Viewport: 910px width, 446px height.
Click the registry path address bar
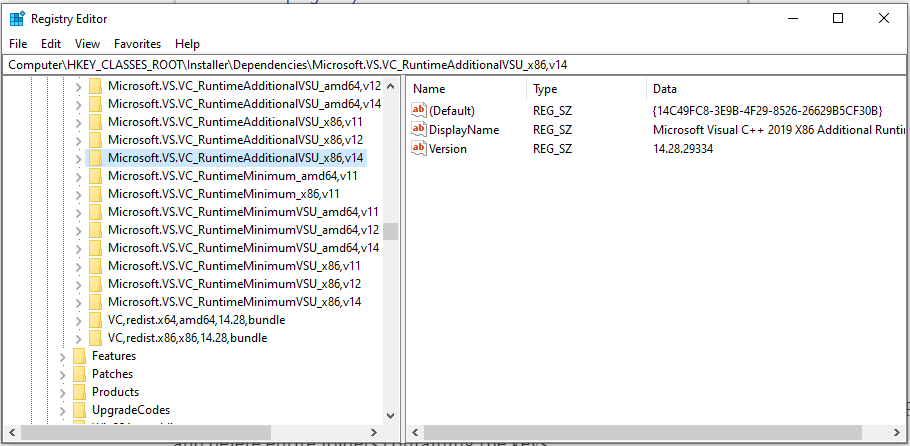point(455,65)
